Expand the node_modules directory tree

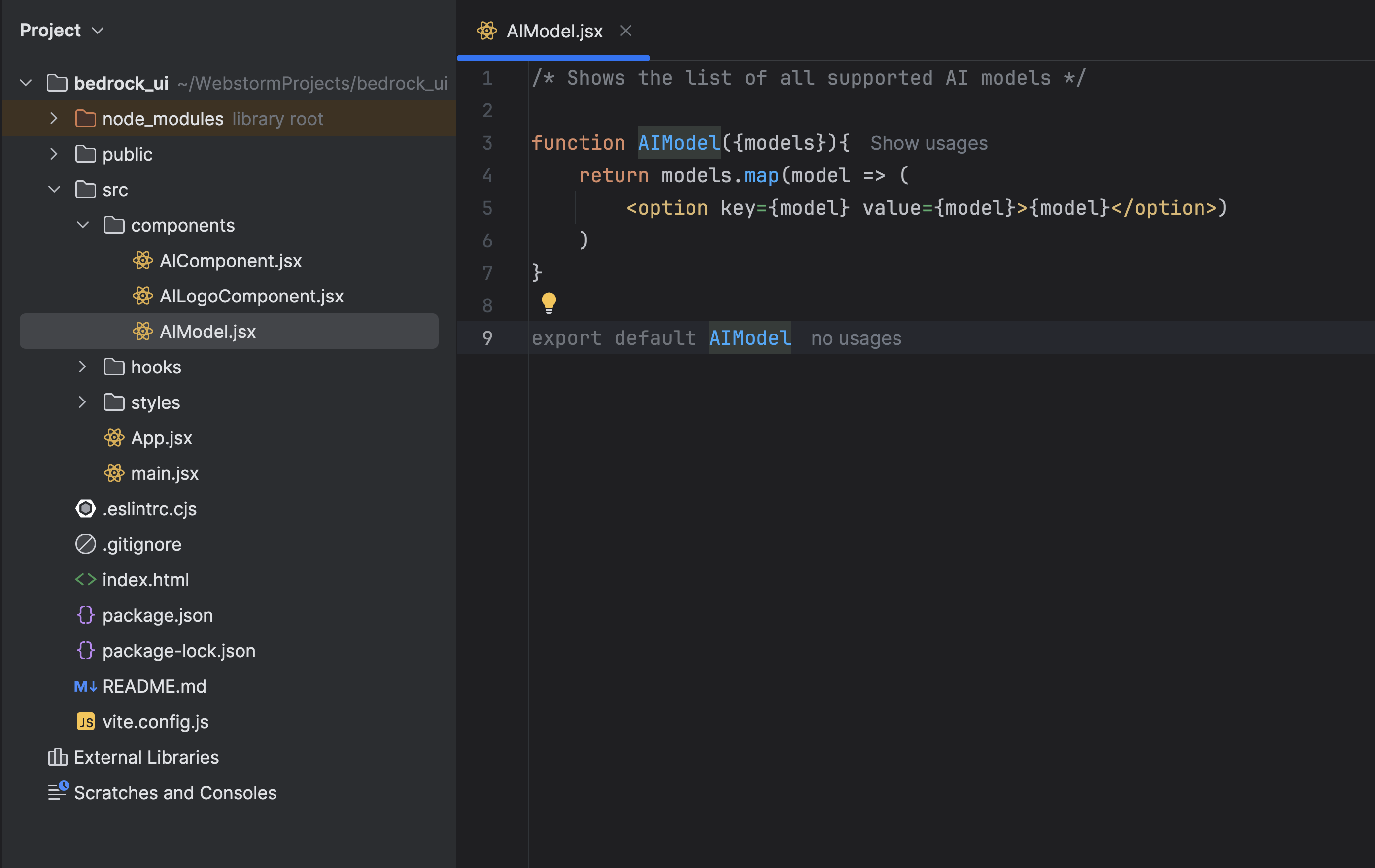(54, 118)
